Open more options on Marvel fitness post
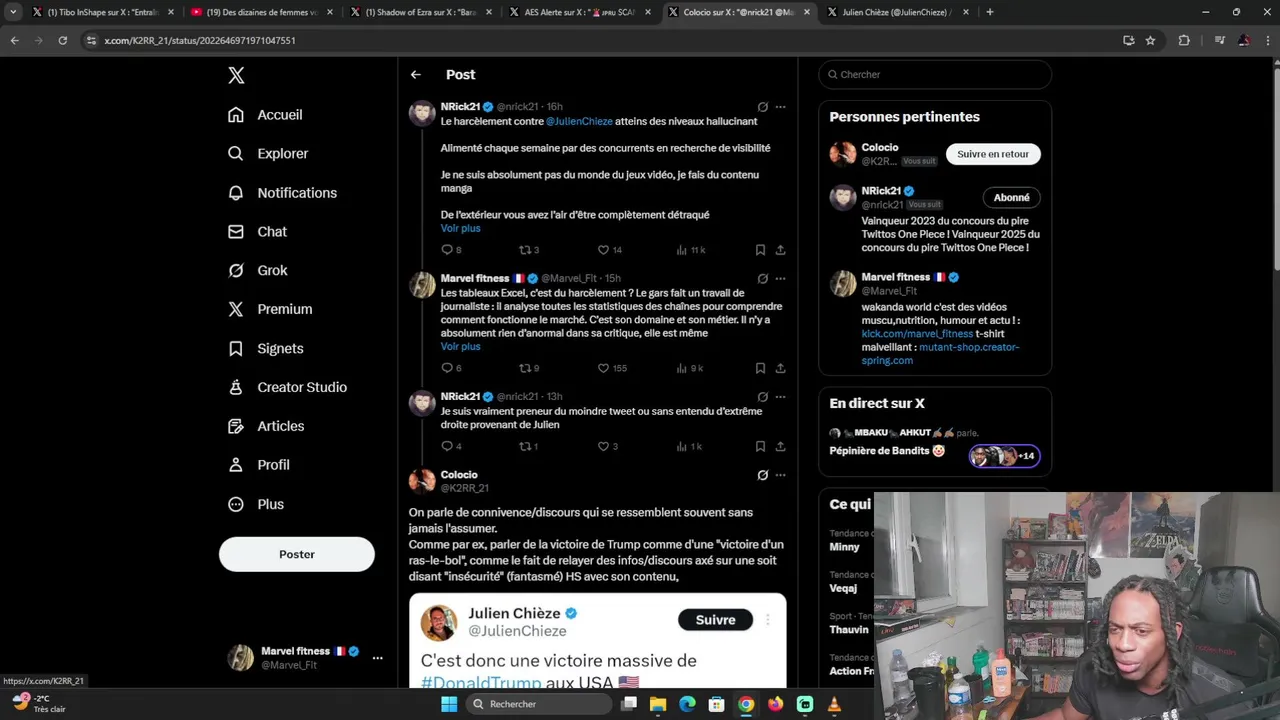The image size is (1280, 720). pyautogui.click(x=780, y=278)
